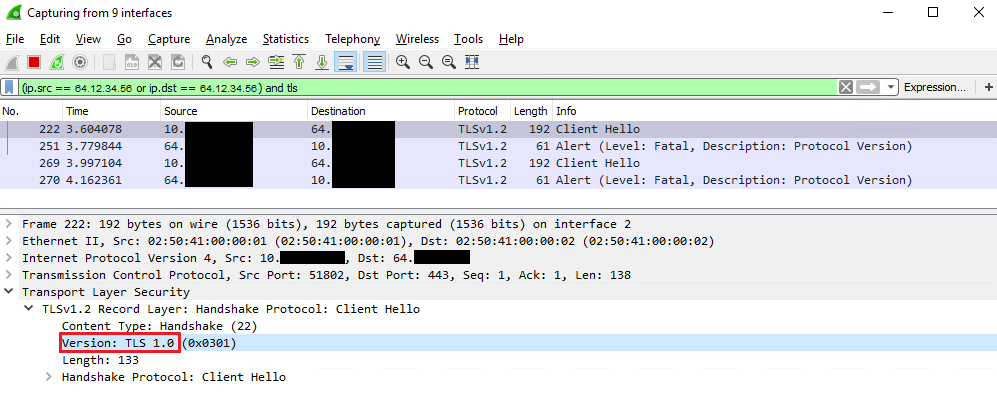This screenshot has width=997, height=393.
Task: Open the Telephony menu
Action: click(352, 39)
